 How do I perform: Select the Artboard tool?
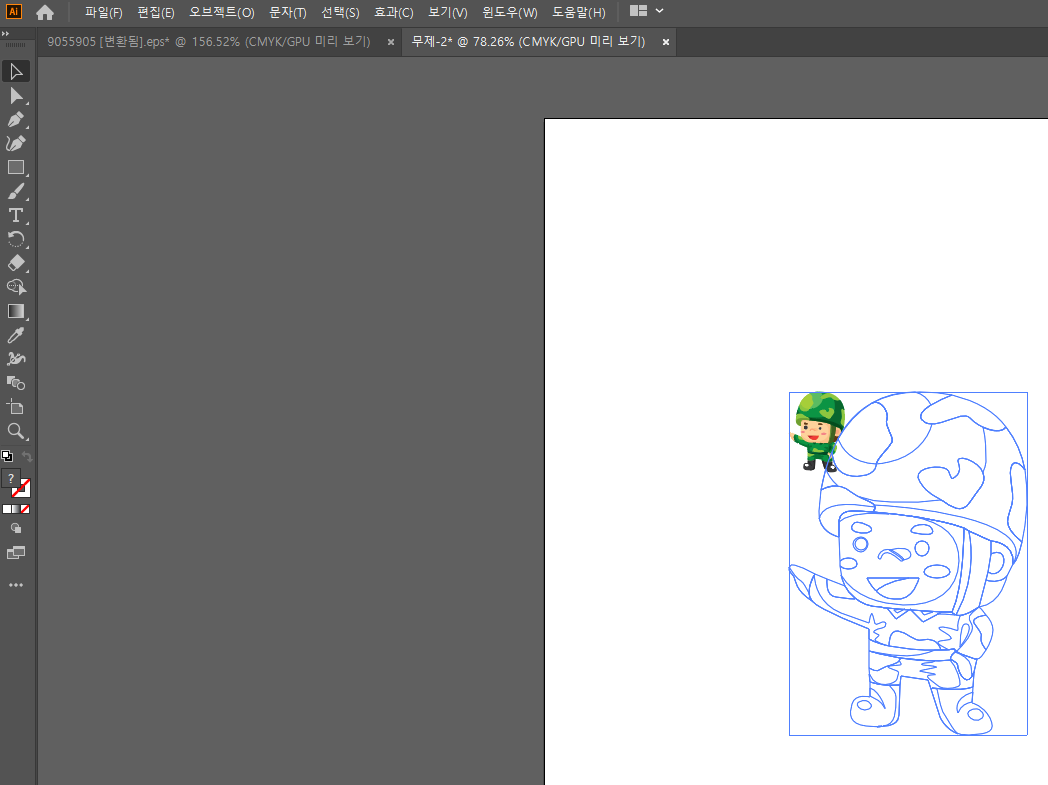pos(16,407)
